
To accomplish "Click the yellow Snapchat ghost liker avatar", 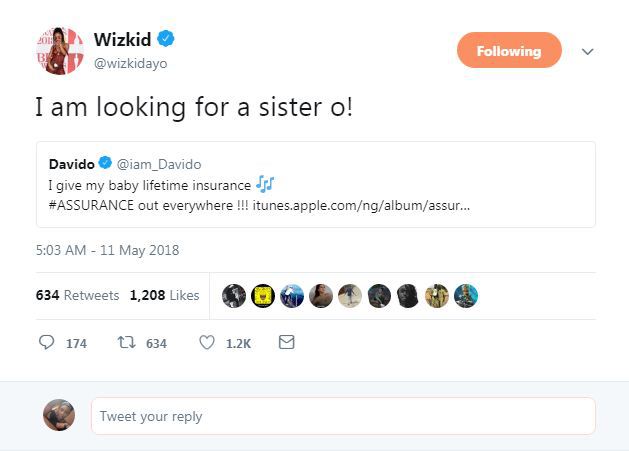I will pos(263,296).
